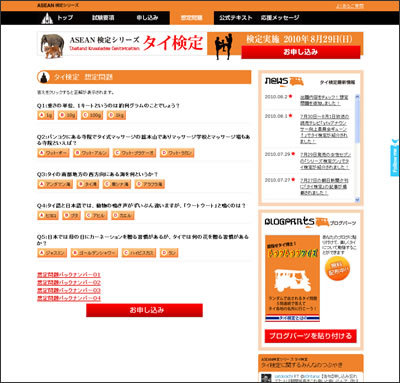Click the round orange 無料配布中 badge
This screenshot has height=383, width=400.
click(337, 269)
